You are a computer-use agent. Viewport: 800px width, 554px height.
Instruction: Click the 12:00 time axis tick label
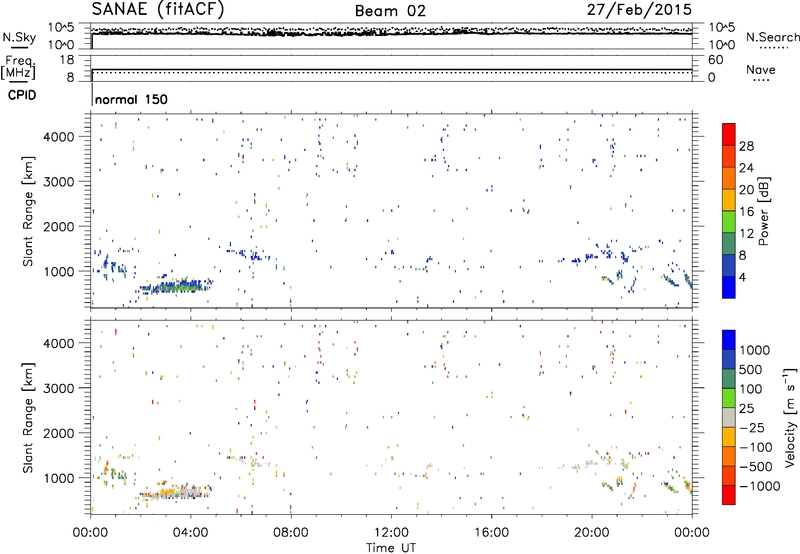391,533
